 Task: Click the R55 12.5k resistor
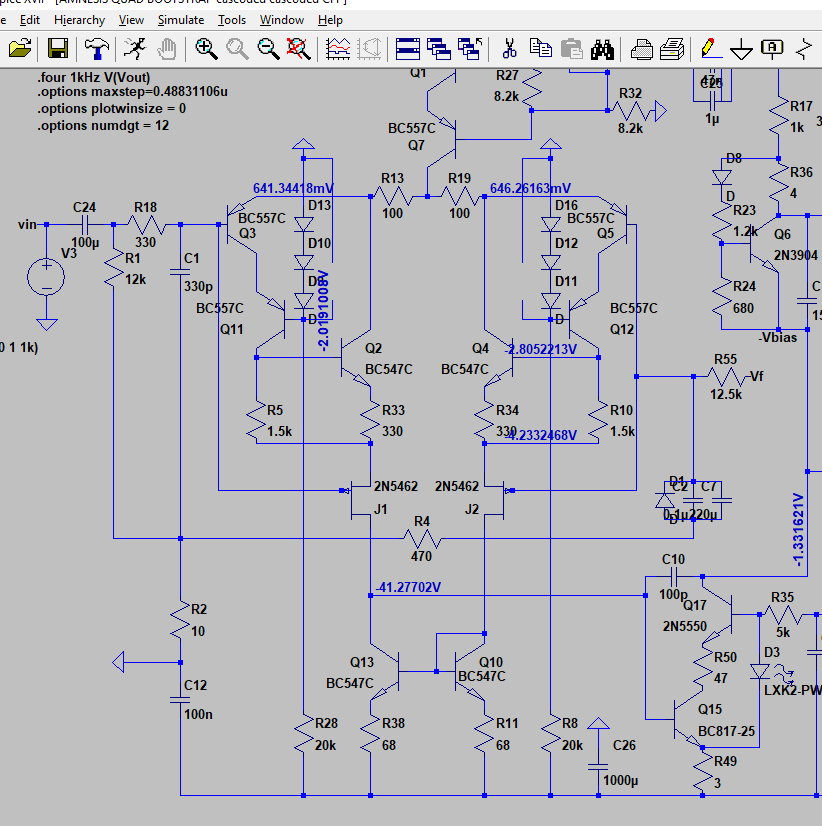pos(727,377)
